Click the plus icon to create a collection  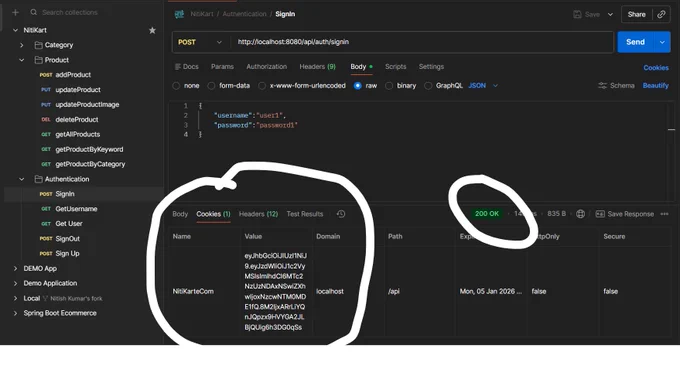pos(15,13)
